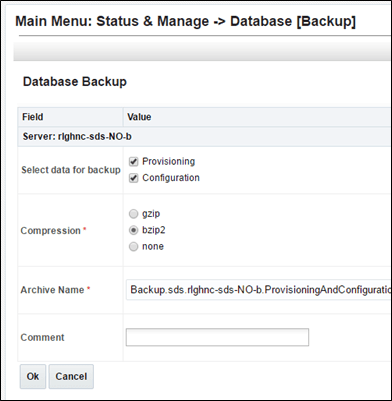Select bzip2 compression radio button
The width and height of the screenshot is (392, 401).
pyautogui.click(x=133, y=230)
